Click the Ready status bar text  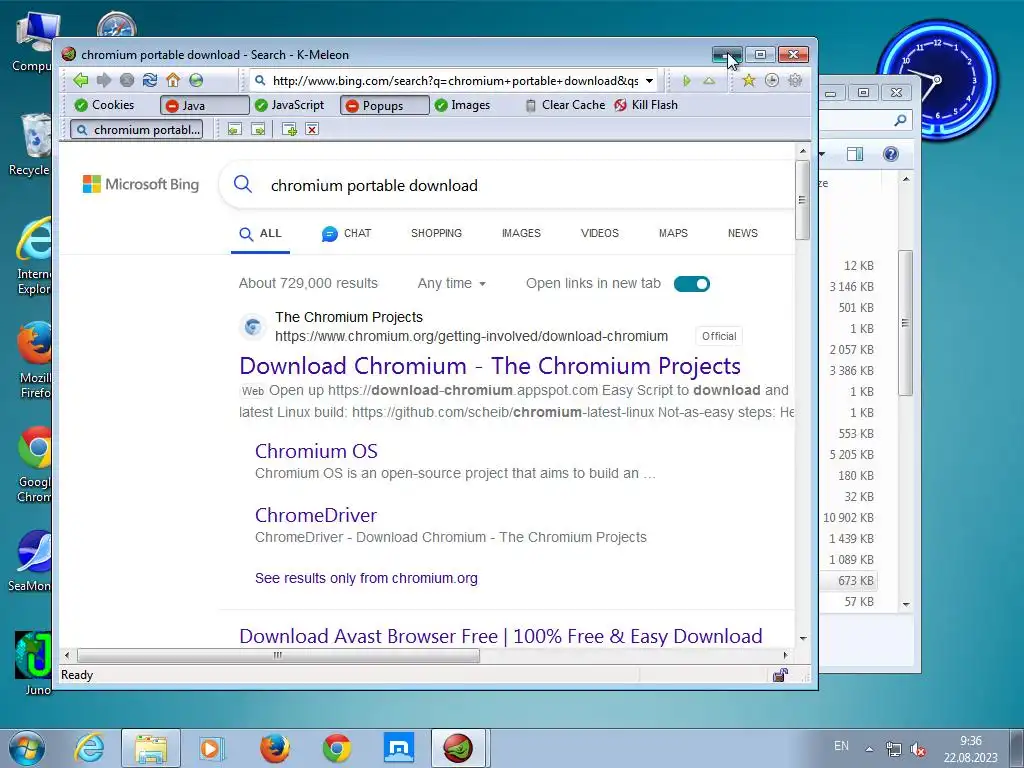[77, 675]
